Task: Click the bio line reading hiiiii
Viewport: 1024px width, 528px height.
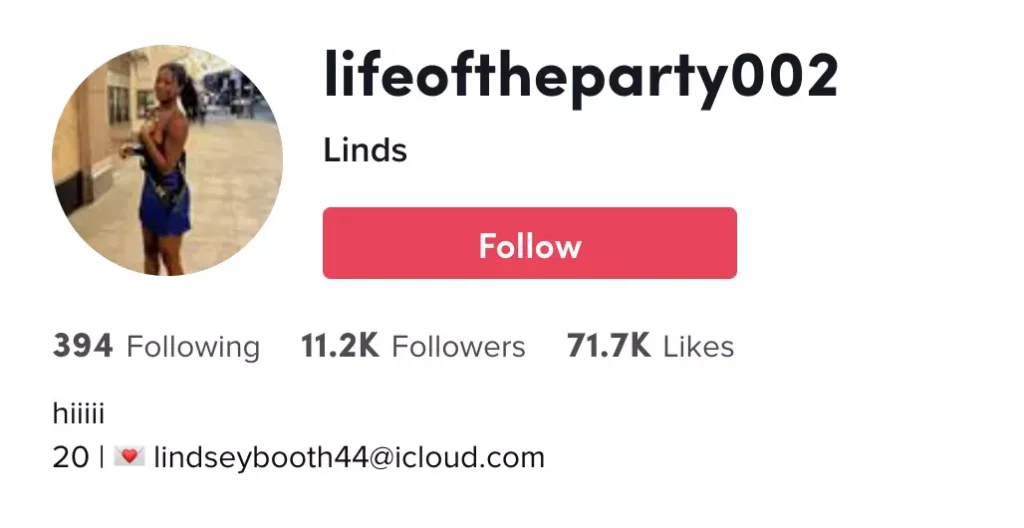Action: click(78, 414)
